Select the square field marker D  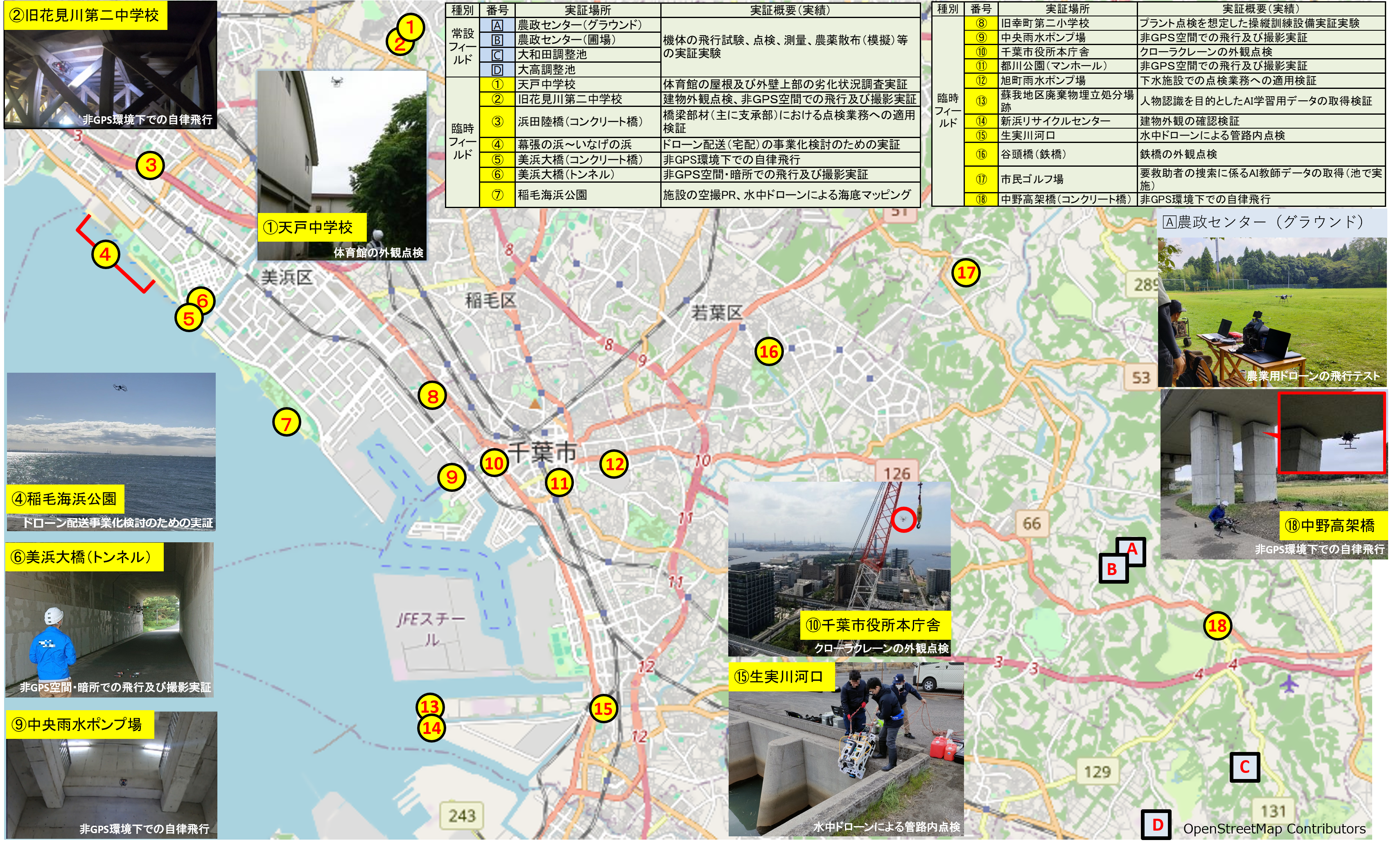1157,825
